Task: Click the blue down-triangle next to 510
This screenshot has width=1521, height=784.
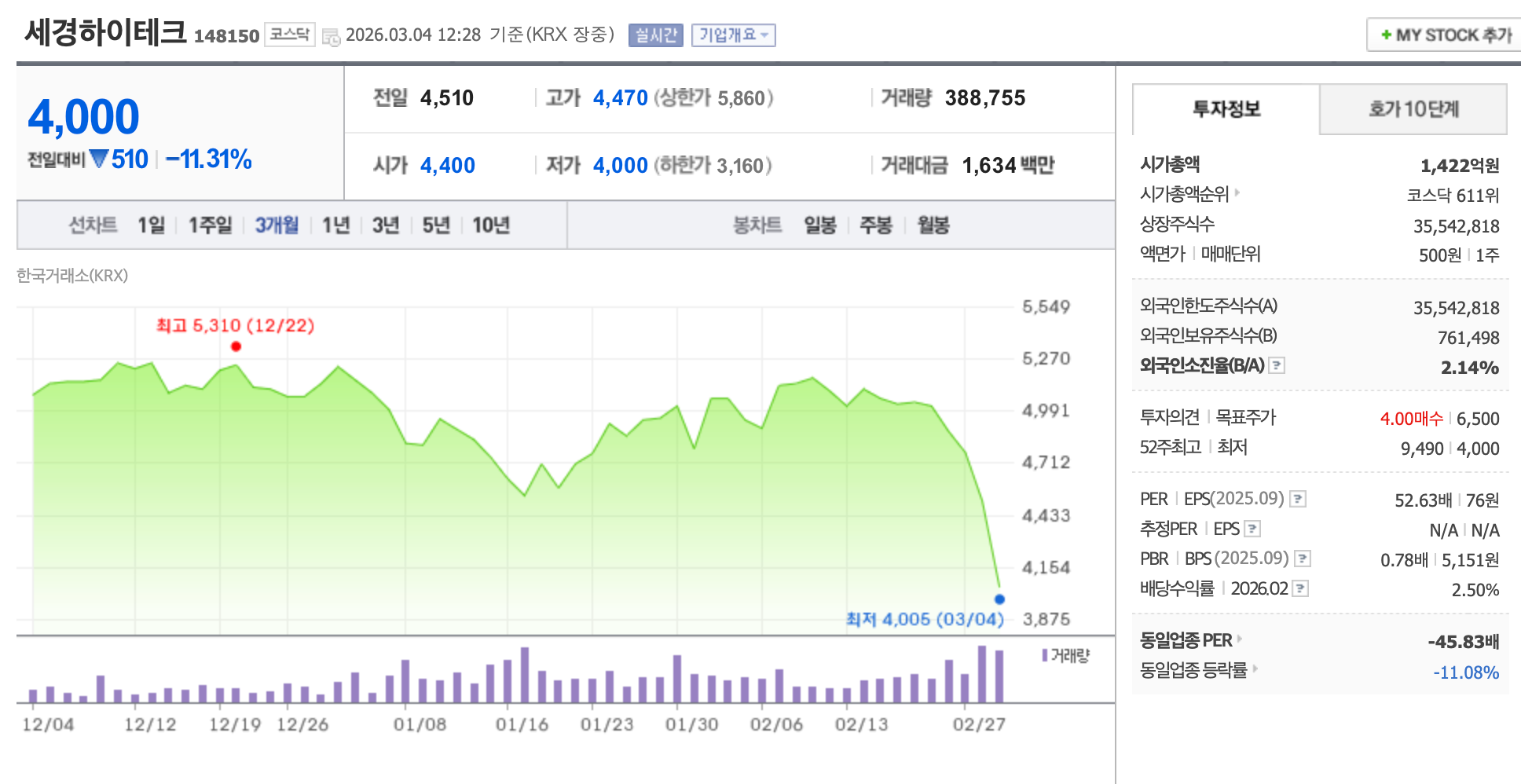Action: [98, 159]
